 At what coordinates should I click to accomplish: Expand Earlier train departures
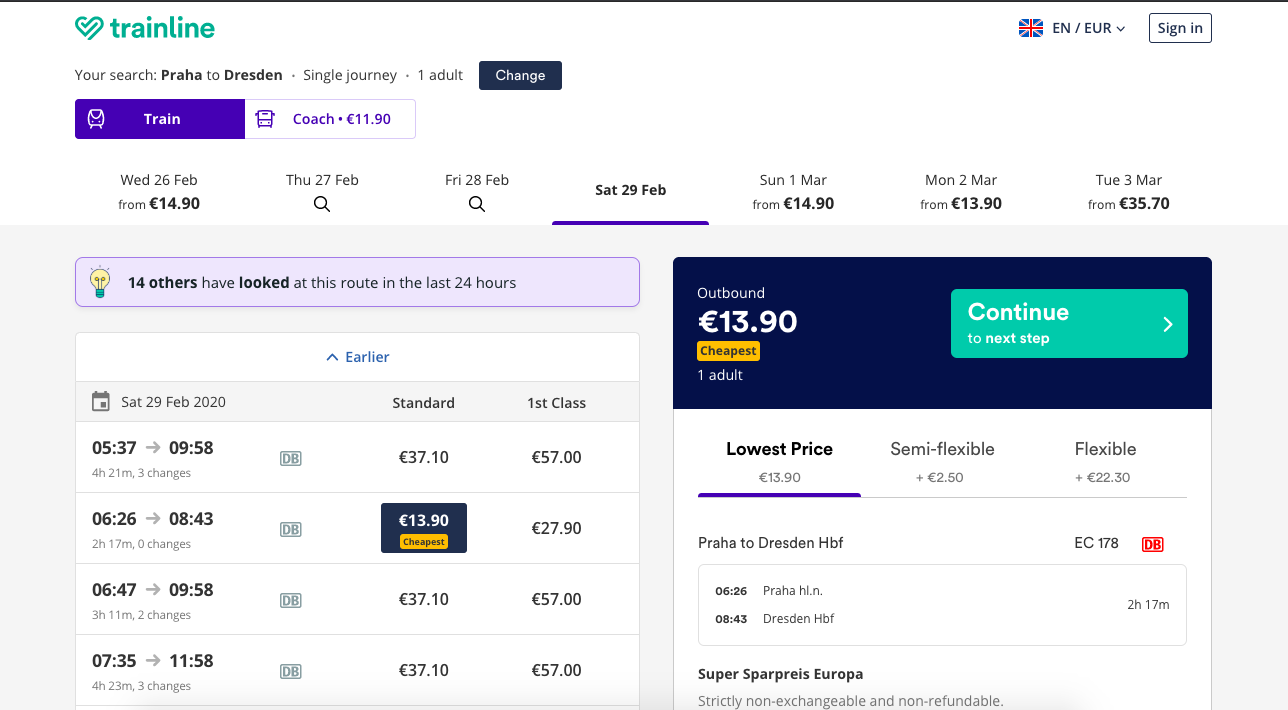357,357
